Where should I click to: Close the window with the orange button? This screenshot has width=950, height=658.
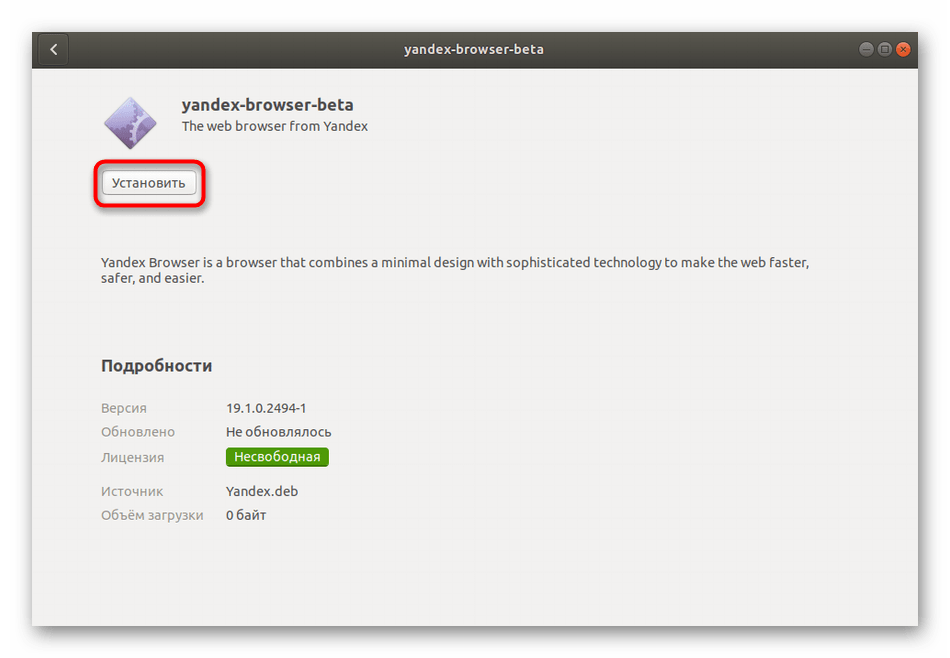[x=903, y=50]
